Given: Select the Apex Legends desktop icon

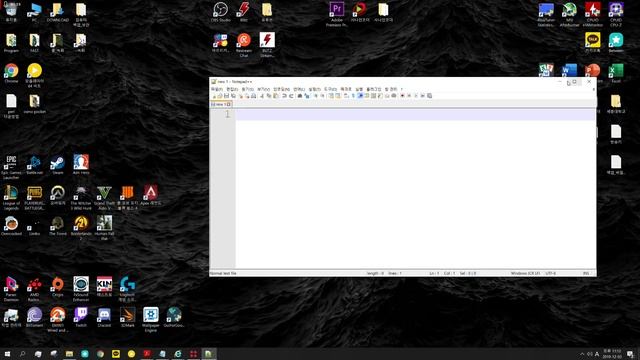Looking at the screenshot, I should pyautogui.click(x=151, y=195).
